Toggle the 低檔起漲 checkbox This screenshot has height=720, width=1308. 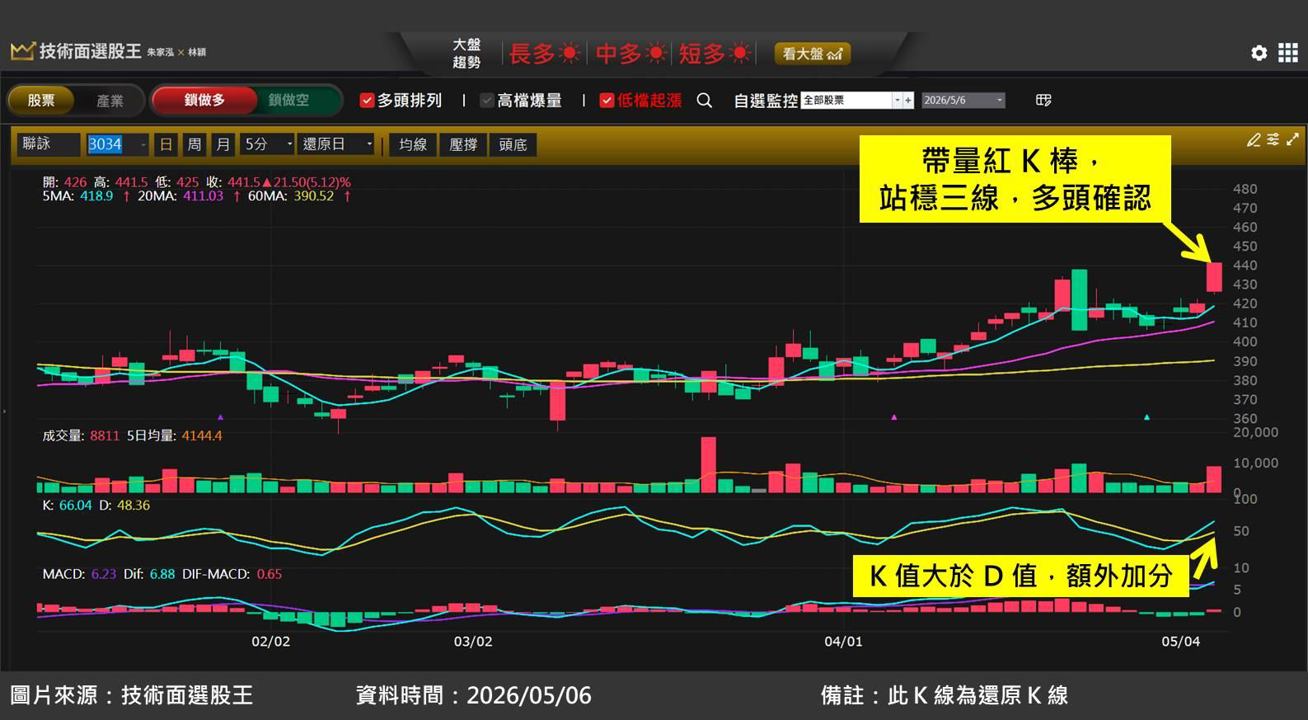(607, 100)
